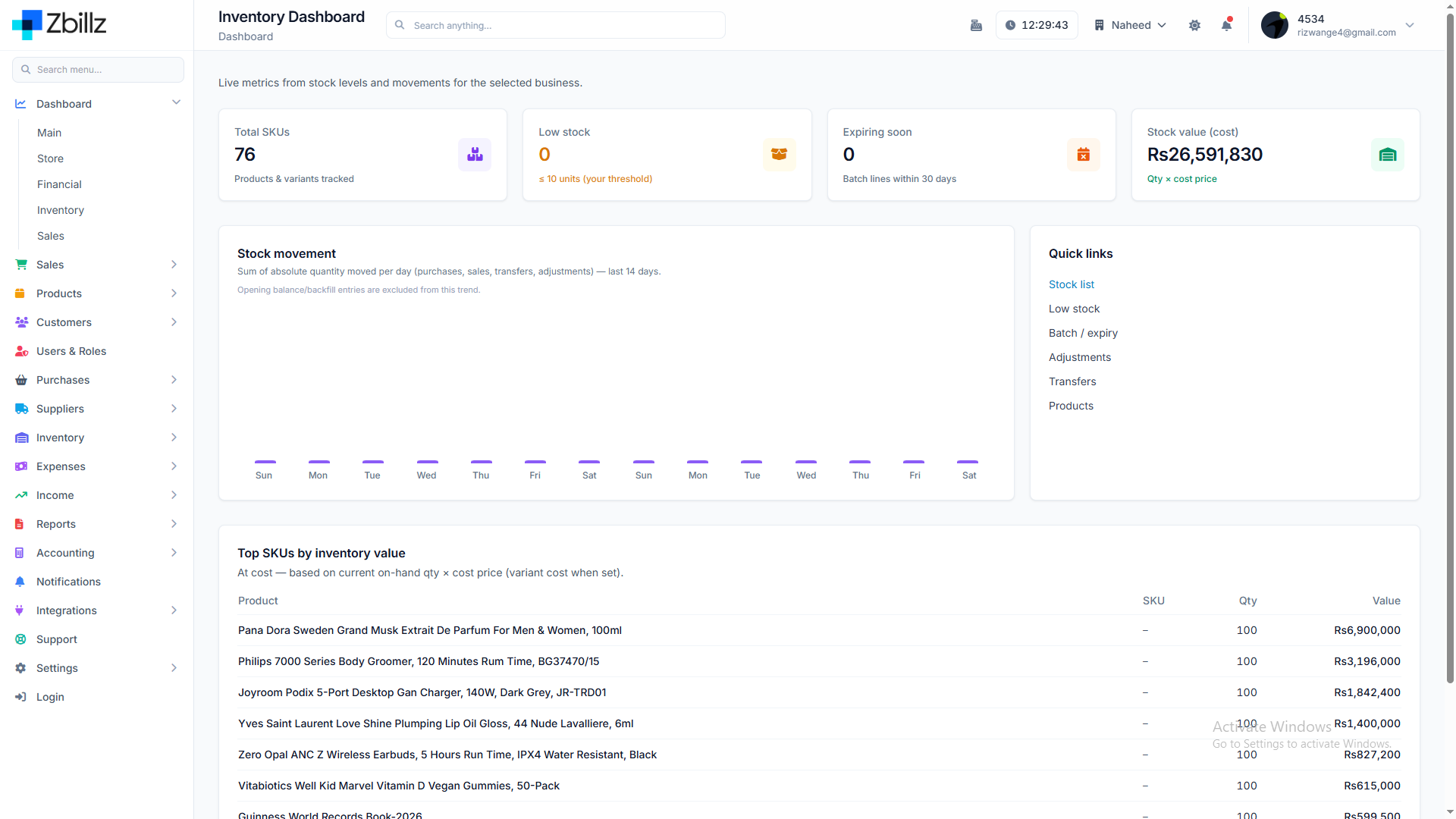Click the Joyroom Podix 5-Port Charger row
Screen dimensions: 1456x819
click(x=819, y=692)
